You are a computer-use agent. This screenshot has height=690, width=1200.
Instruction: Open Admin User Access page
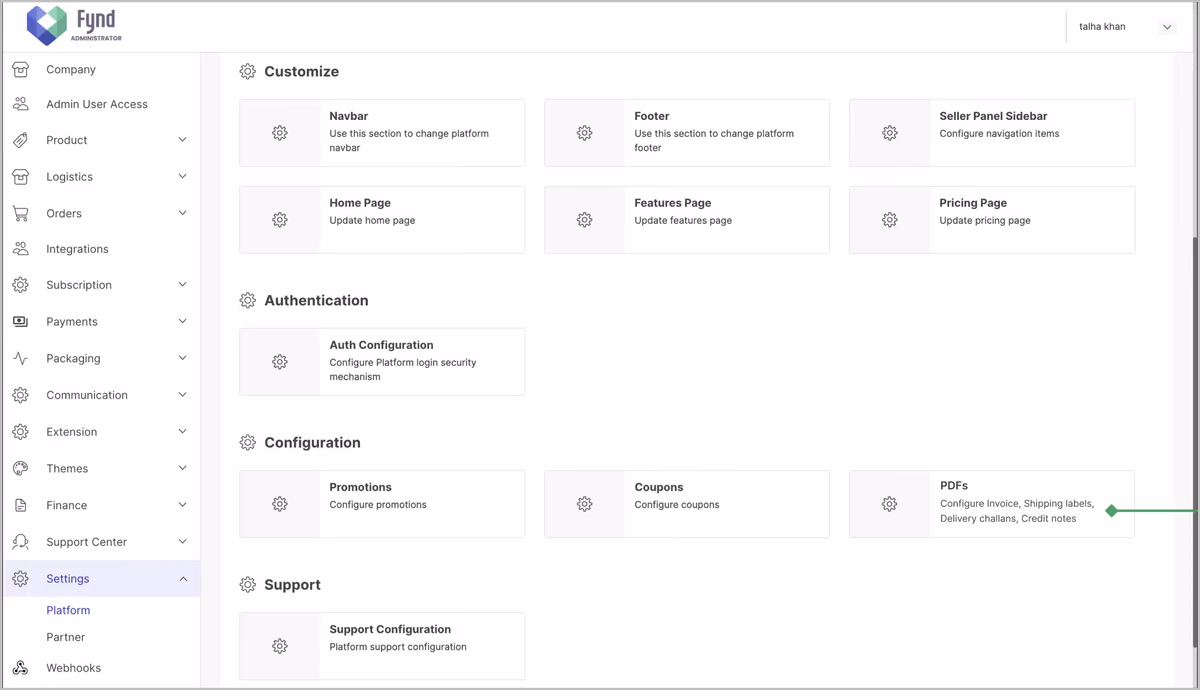click(x=97, y=104)
